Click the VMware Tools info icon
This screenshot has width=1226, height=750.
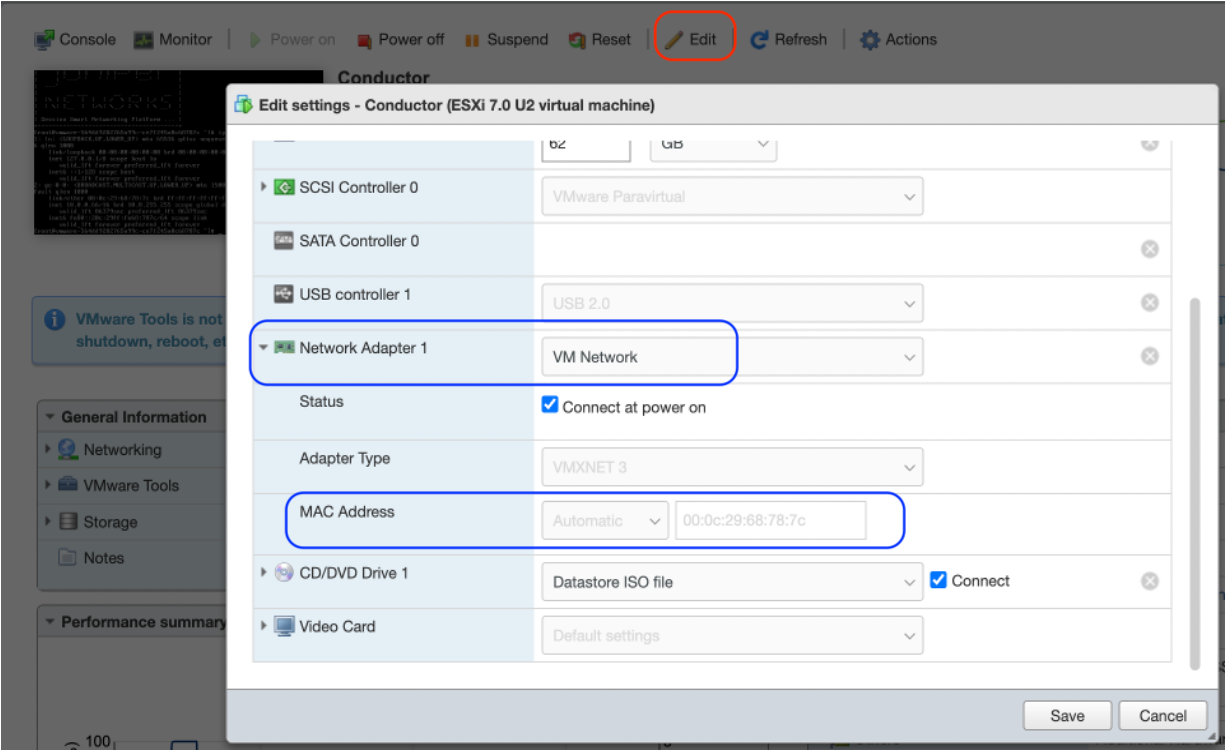[x=55, y=320]
